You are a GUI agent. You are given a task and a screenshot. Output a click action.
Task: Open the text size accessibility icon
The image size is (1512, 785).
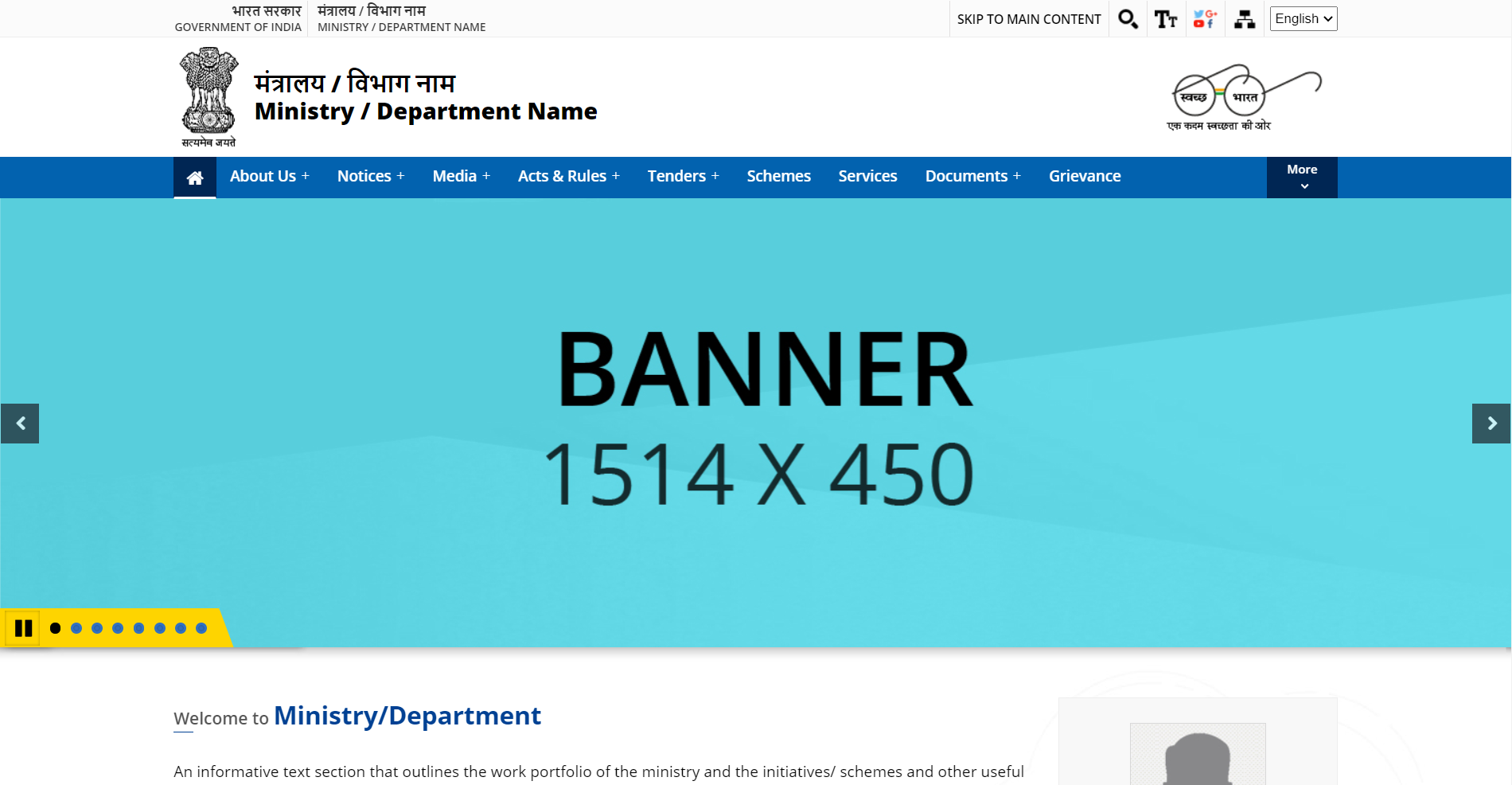click(1166, 19)
